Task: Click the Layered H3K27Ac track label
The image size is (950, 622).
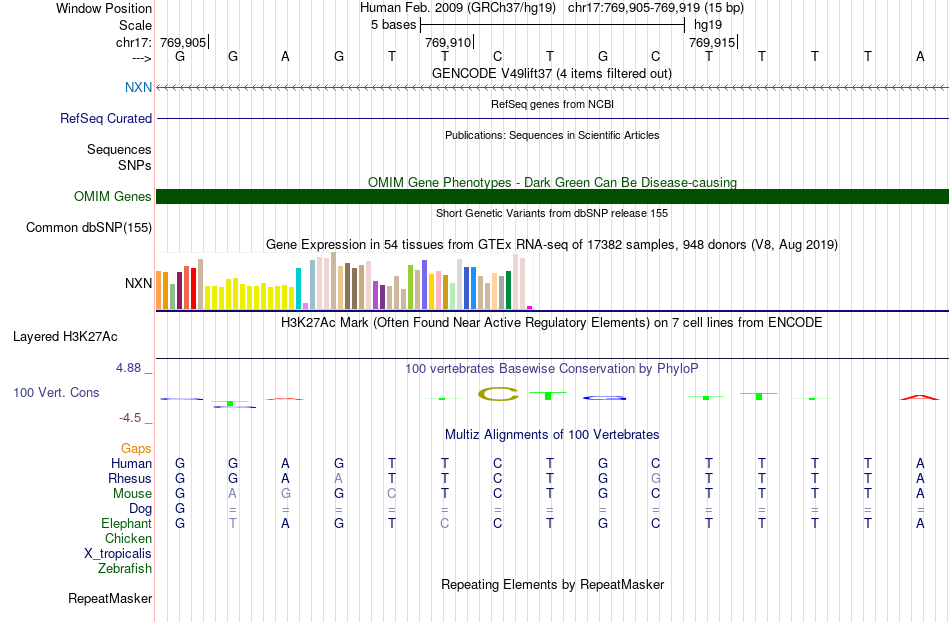Action: 65,337
